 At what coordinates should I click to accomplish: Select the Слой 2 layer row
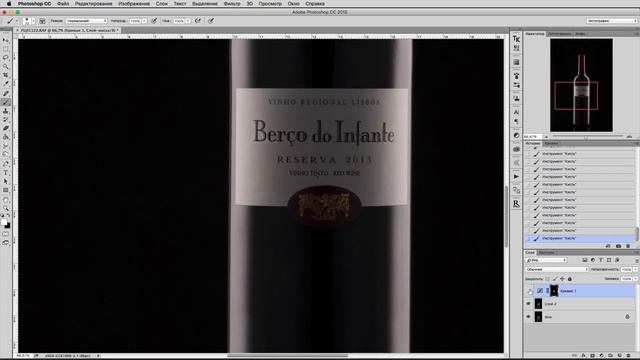(580, 304)
